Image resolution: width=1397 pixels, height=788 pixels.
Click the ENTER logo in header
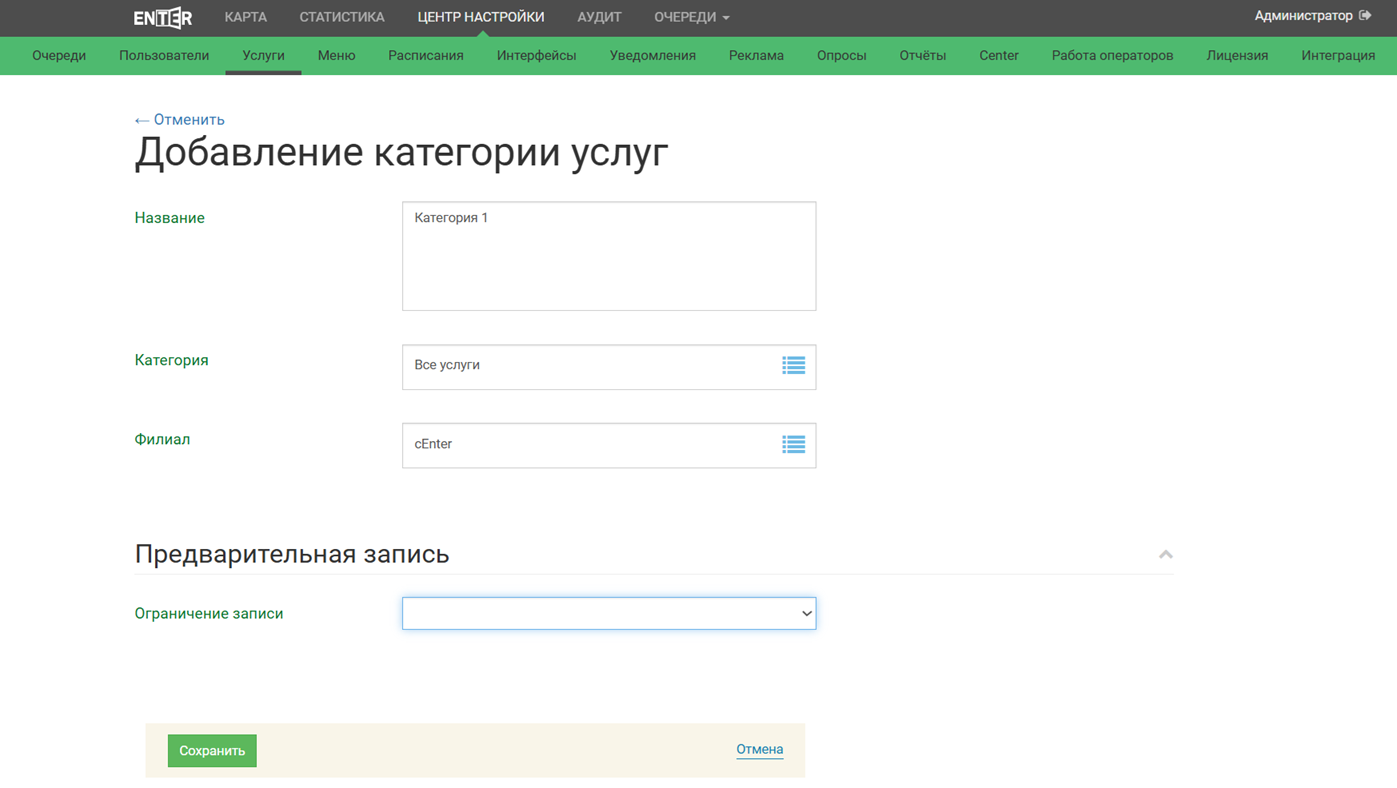click(x=163, y=17)
